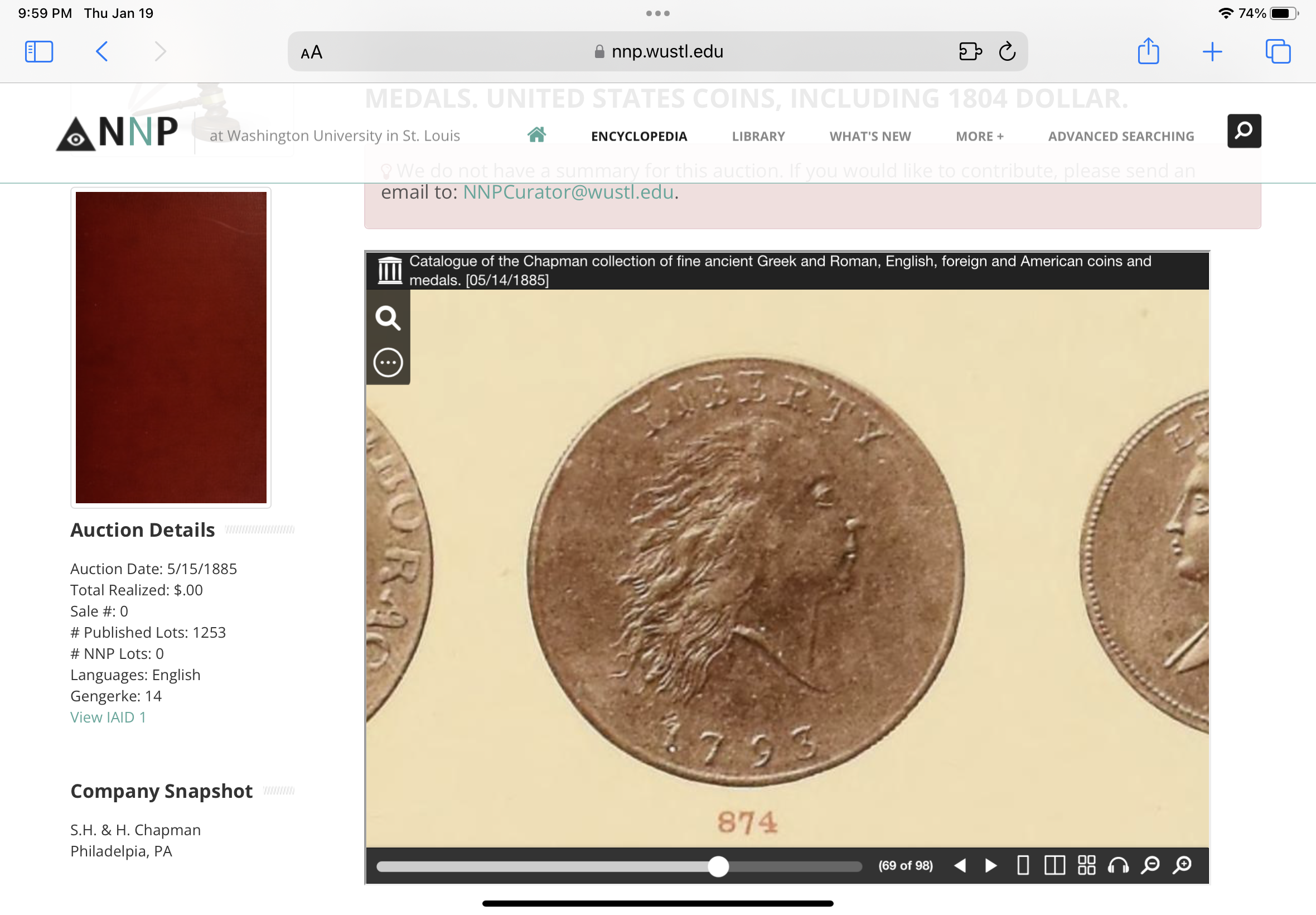Open the viewer search magnifier
Image resolution: width=1316 pixels, height=915 pixels.
tap(388, 317)
